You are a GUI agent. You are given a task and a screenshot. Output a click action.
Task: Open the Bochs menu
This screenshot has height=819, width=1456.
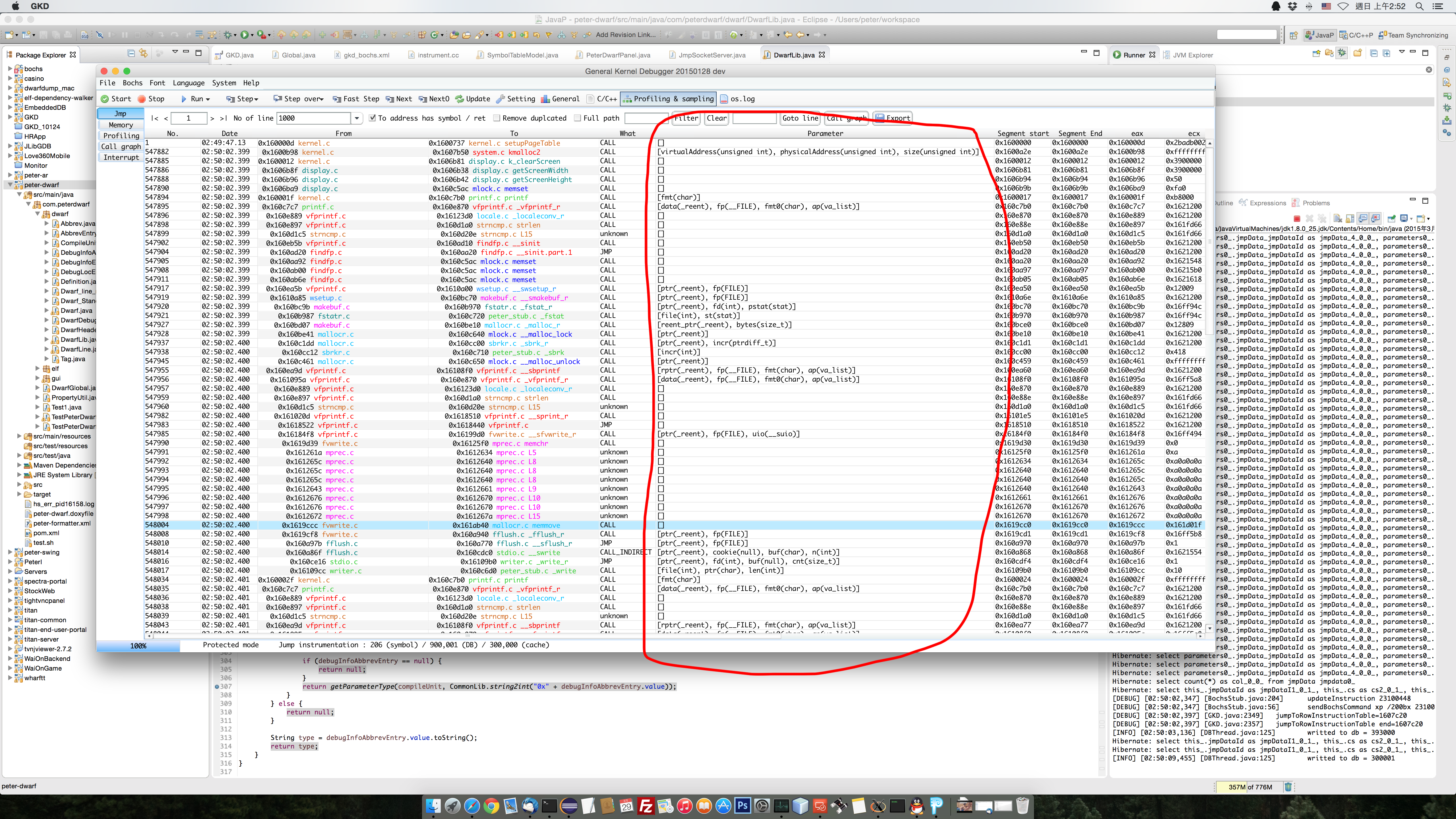point(133,83)
